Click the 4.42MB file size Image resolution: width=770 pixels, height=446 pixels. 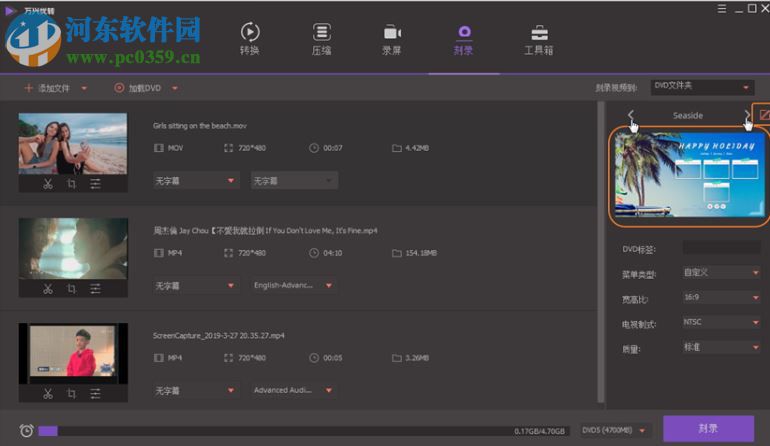[x=417, y=148]
